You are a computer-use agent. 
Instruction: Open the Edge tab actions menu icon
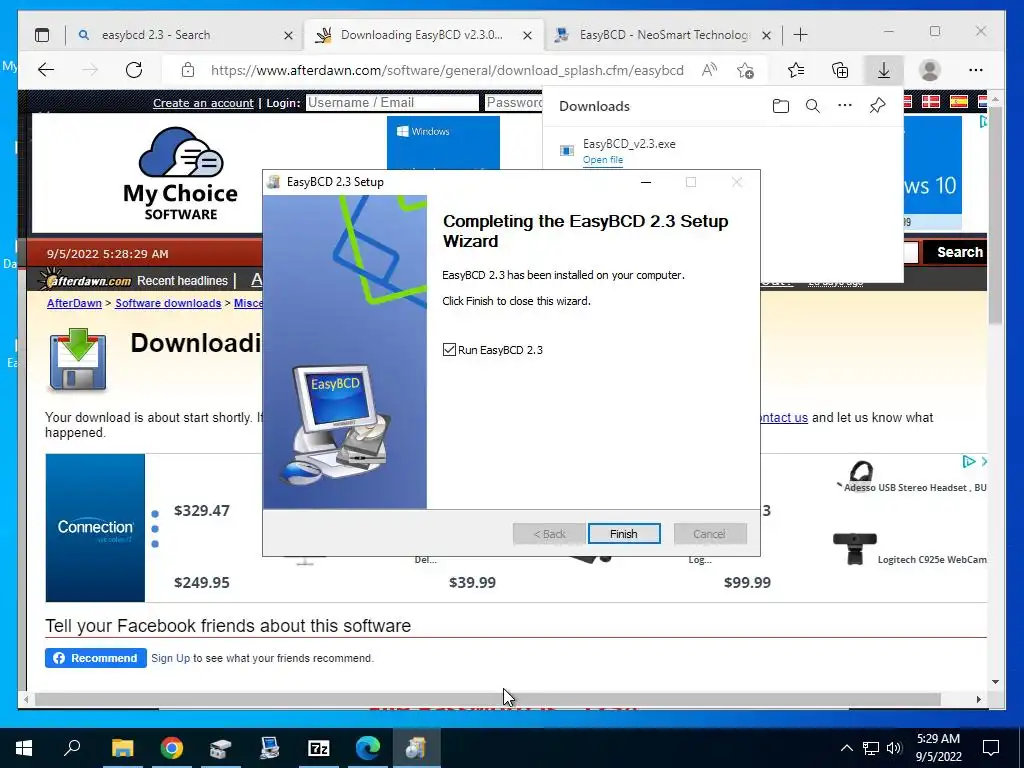42,35
